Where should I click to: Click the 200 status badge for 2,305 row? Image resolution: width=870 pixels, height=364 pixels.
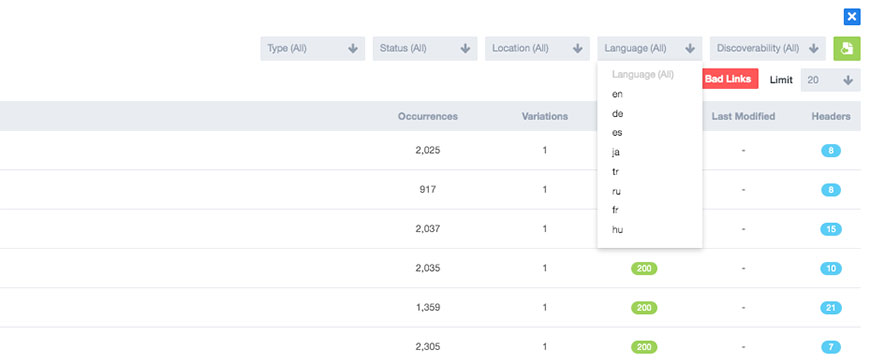644,347
